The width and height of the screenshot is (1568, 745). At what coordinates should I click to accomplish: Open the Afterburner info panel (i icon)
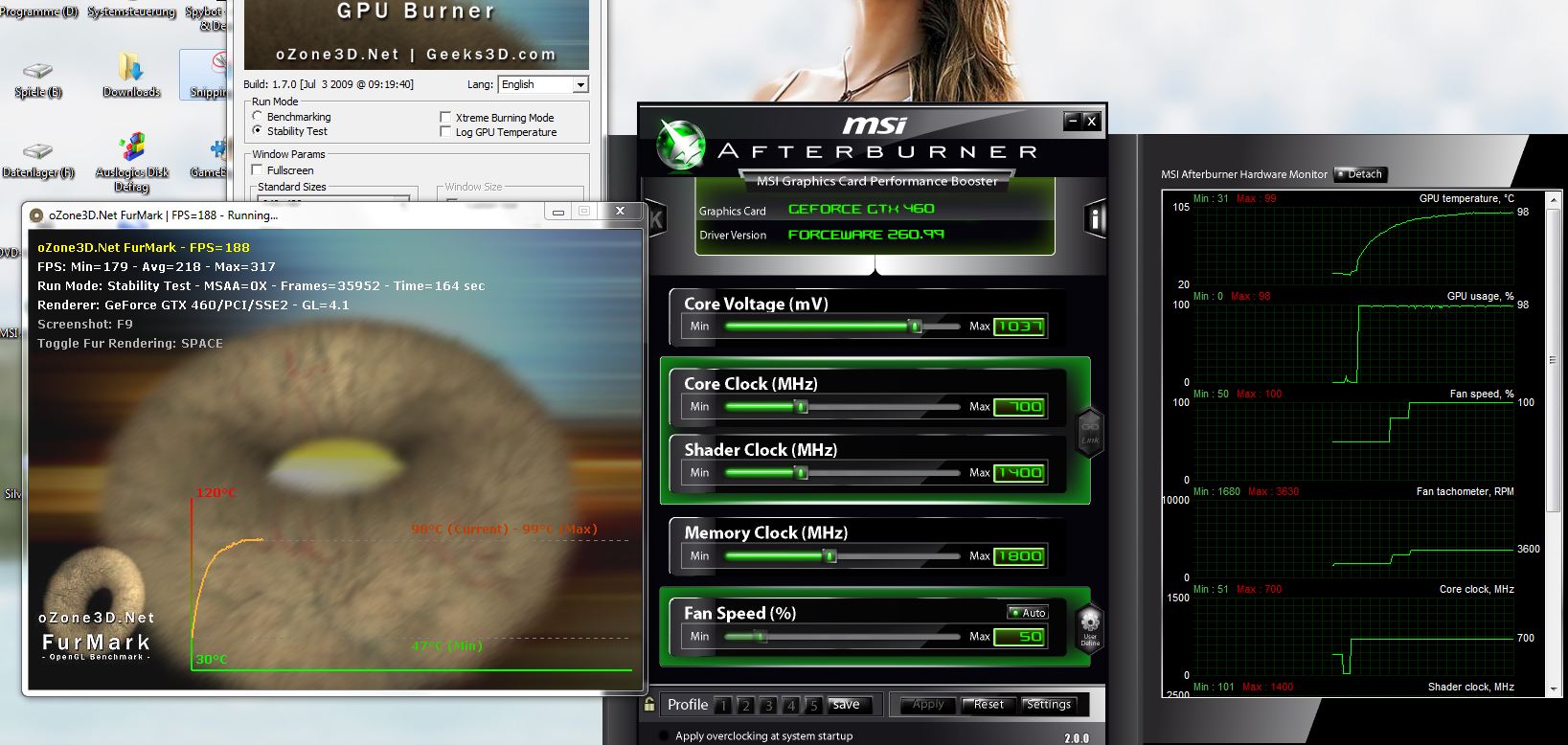pyautogui.click(x=1094, y=218)
